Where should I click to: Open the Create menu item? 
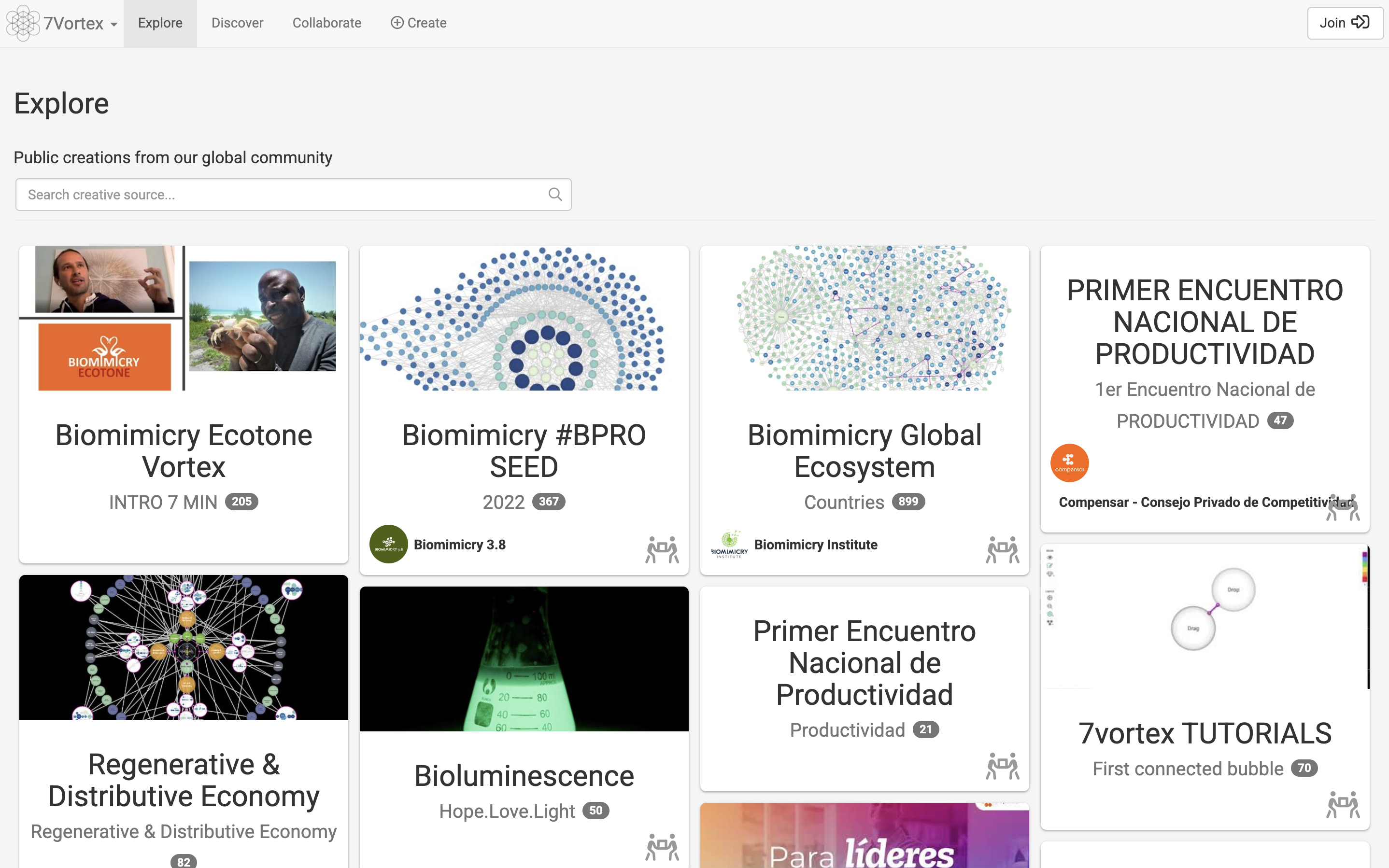point(419,23)
